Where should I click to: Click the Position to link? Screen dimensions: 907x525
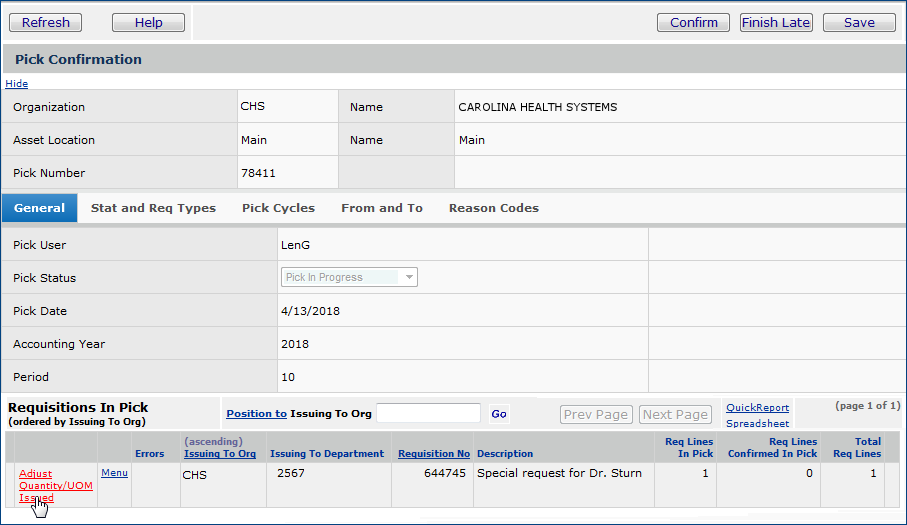click(256, 413)
